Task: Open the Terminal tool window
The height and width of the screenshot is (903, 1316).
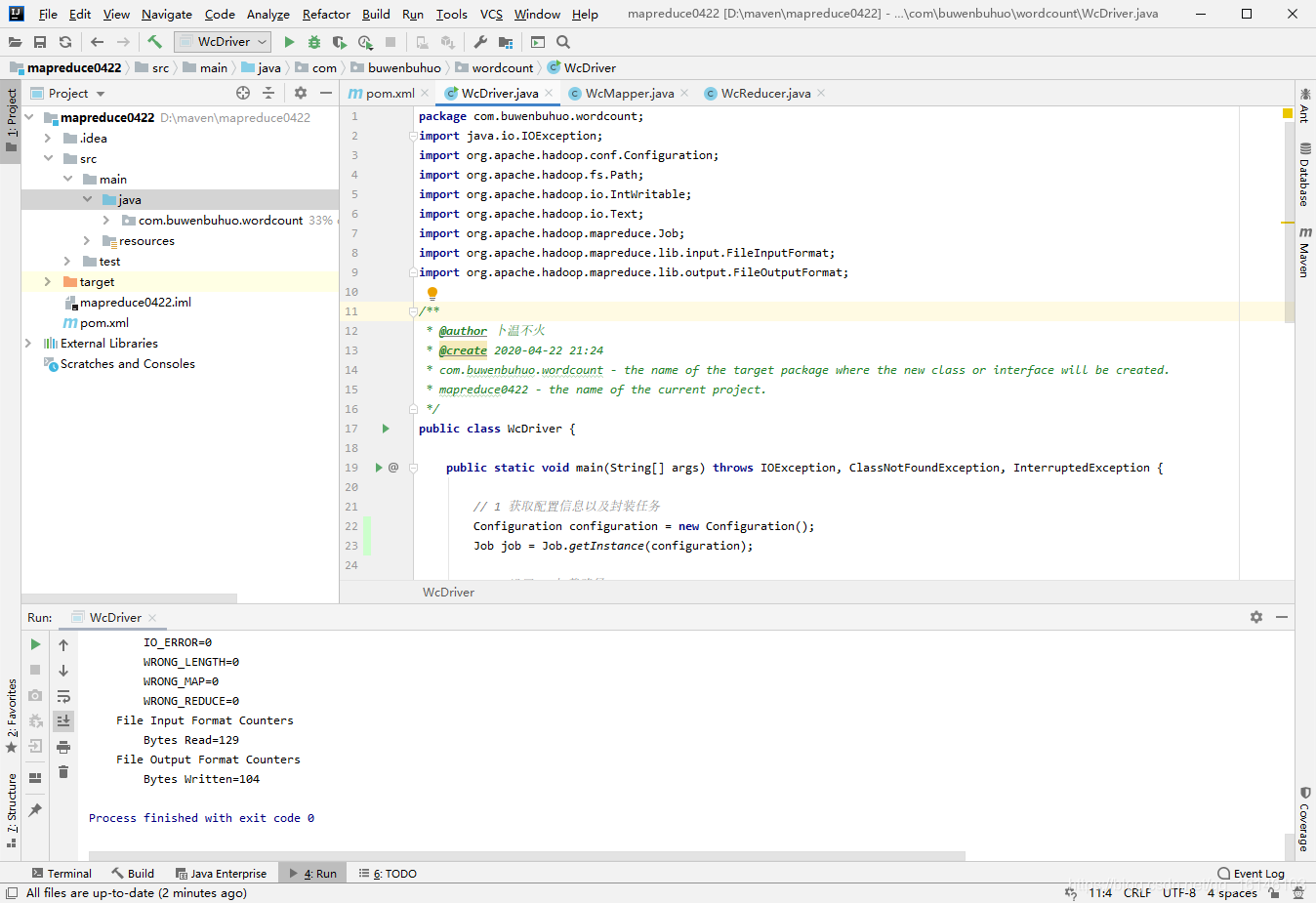Action: tap(62, 874)
